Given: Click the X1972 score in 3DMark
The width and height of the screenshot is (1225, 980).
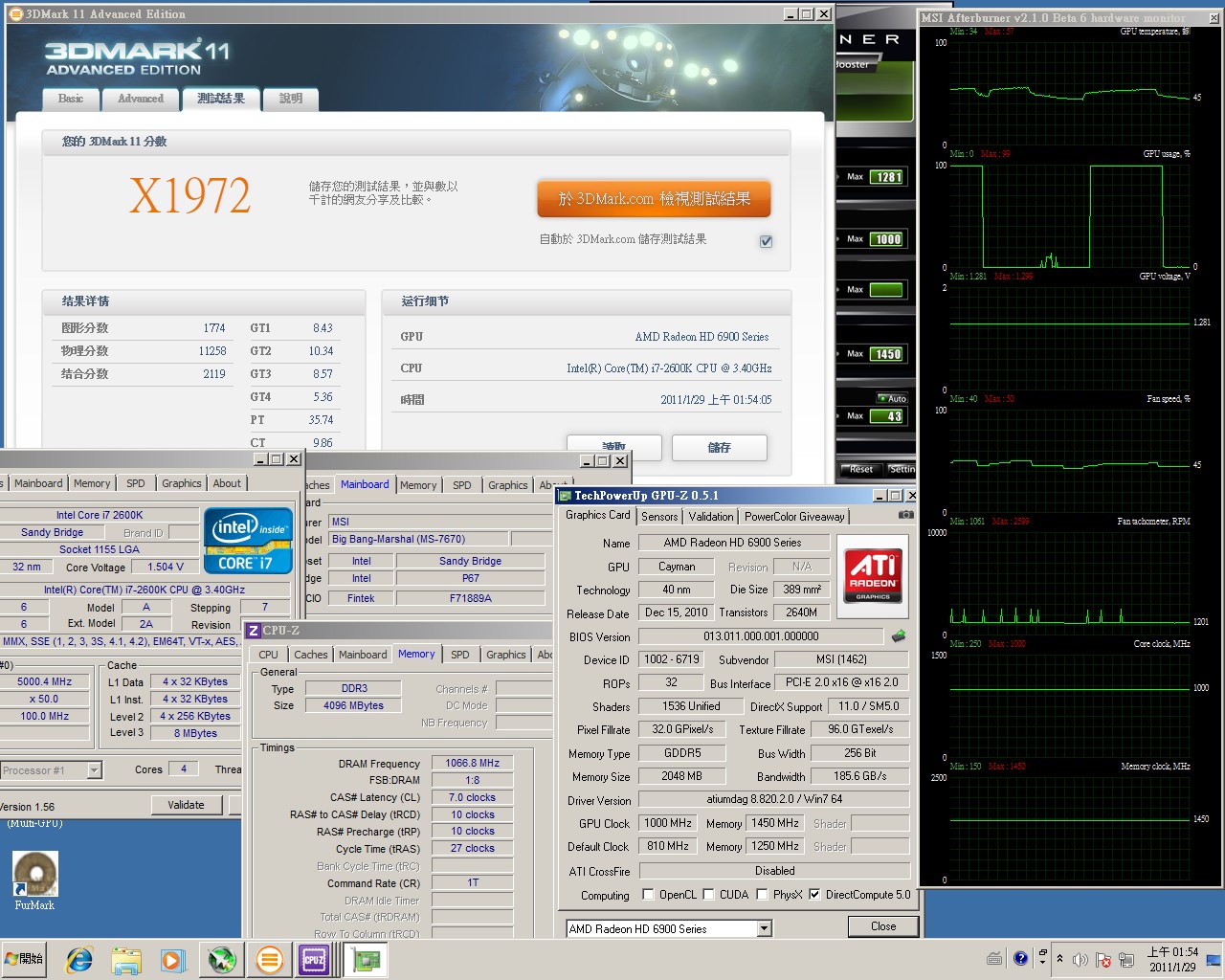Looking at the screenshot, I should coord(189,195).
